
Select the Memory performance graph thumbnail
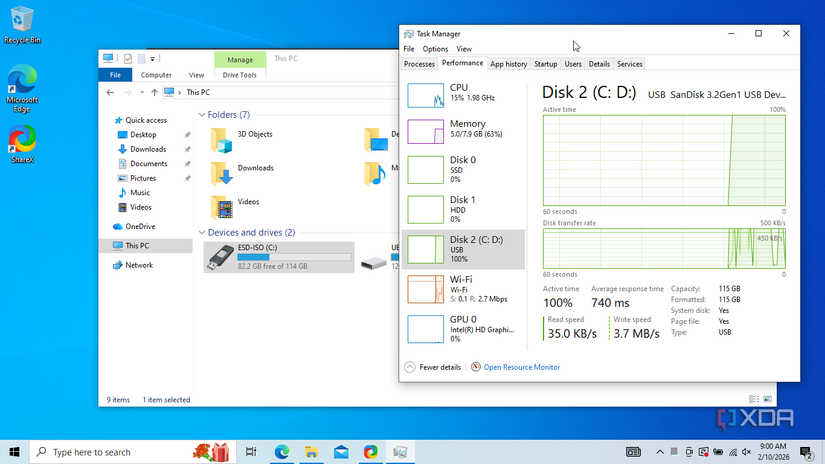(x=425, y=132)
